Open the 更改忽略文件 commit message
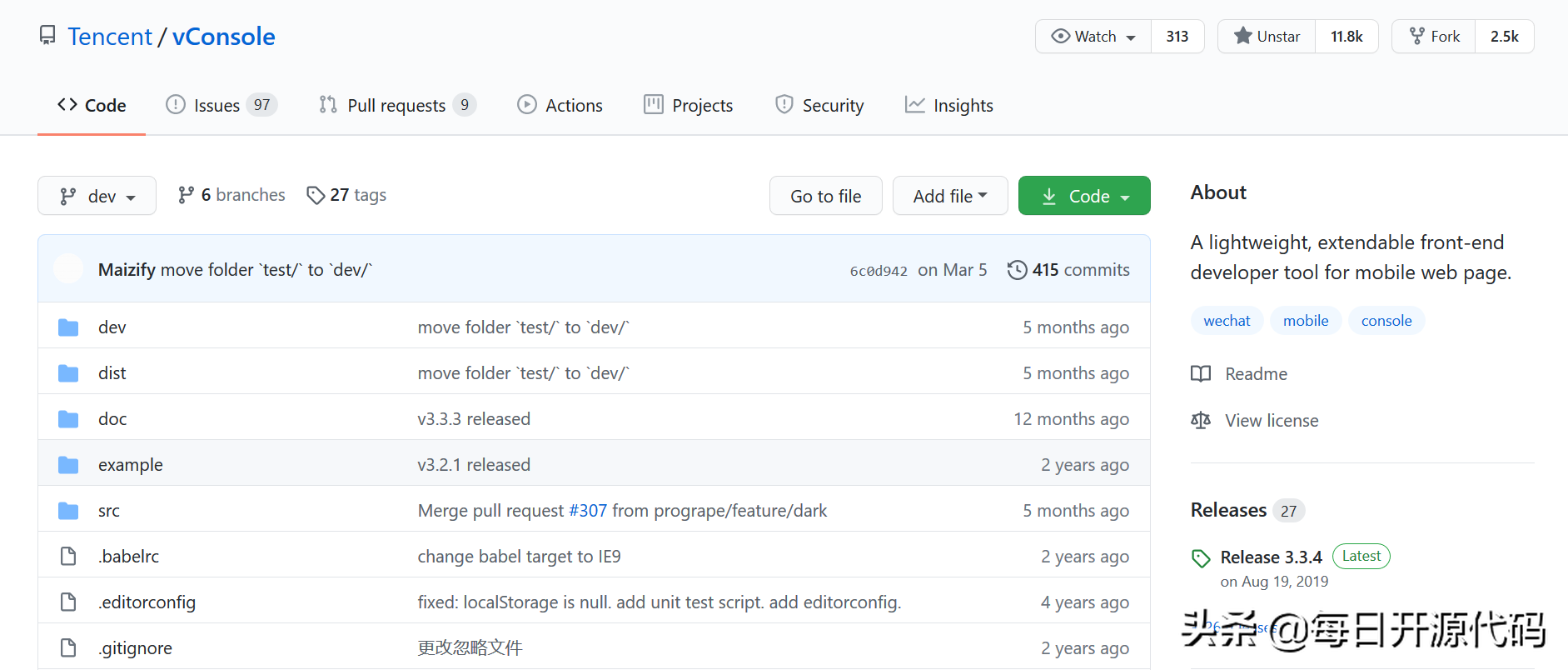 click(470, 648)
